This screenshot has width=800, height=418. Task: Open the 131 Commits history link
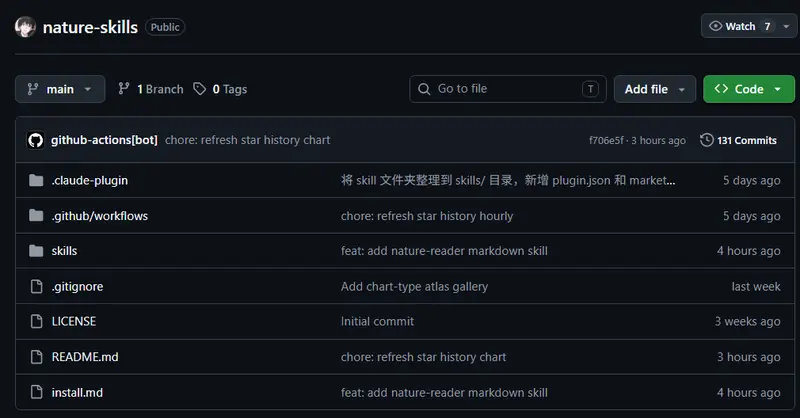[x=738, y=140]
